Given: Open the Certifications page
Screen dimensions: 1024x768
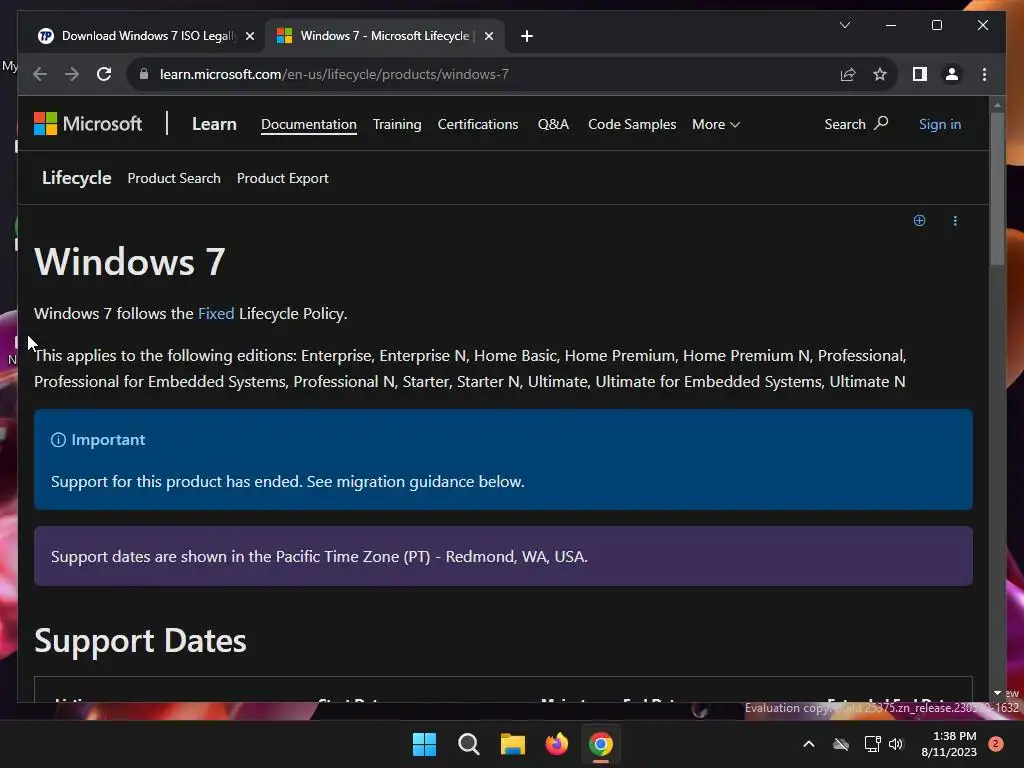Looking at the screenshot, I should tap(478, 124).
